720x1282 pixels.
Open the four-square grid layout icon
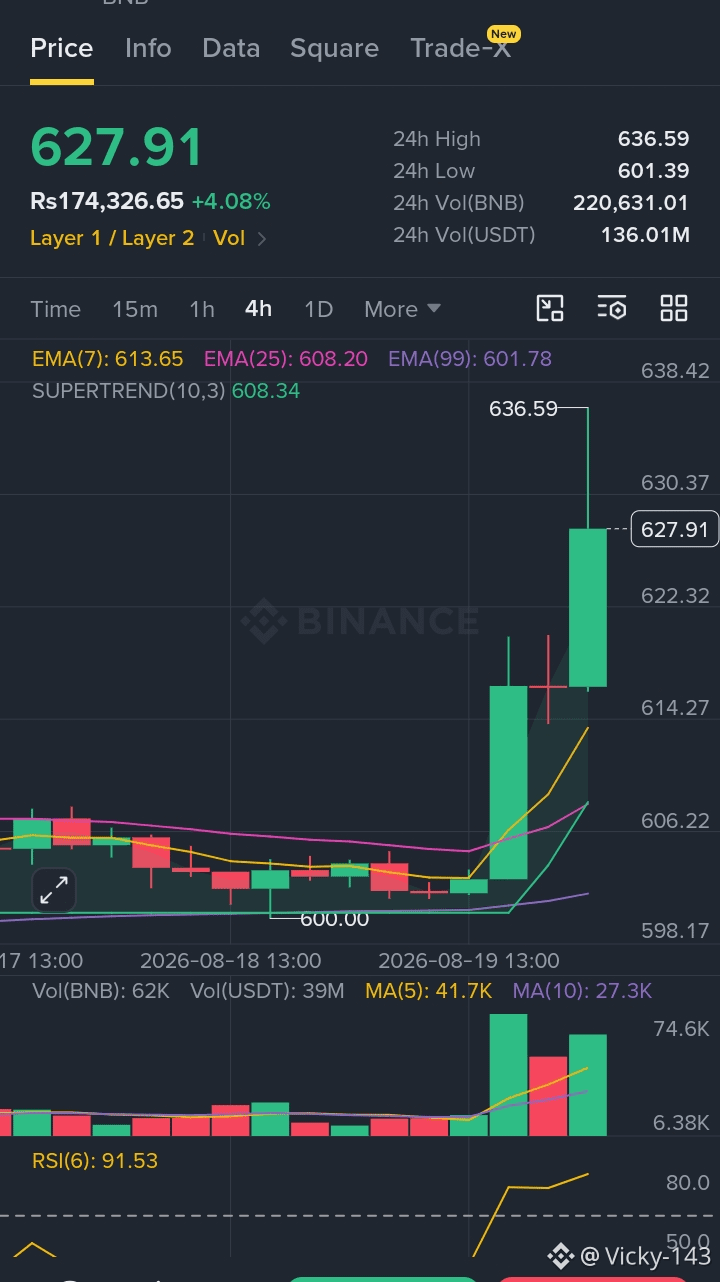pyautogui.click(x=674, y=308)
